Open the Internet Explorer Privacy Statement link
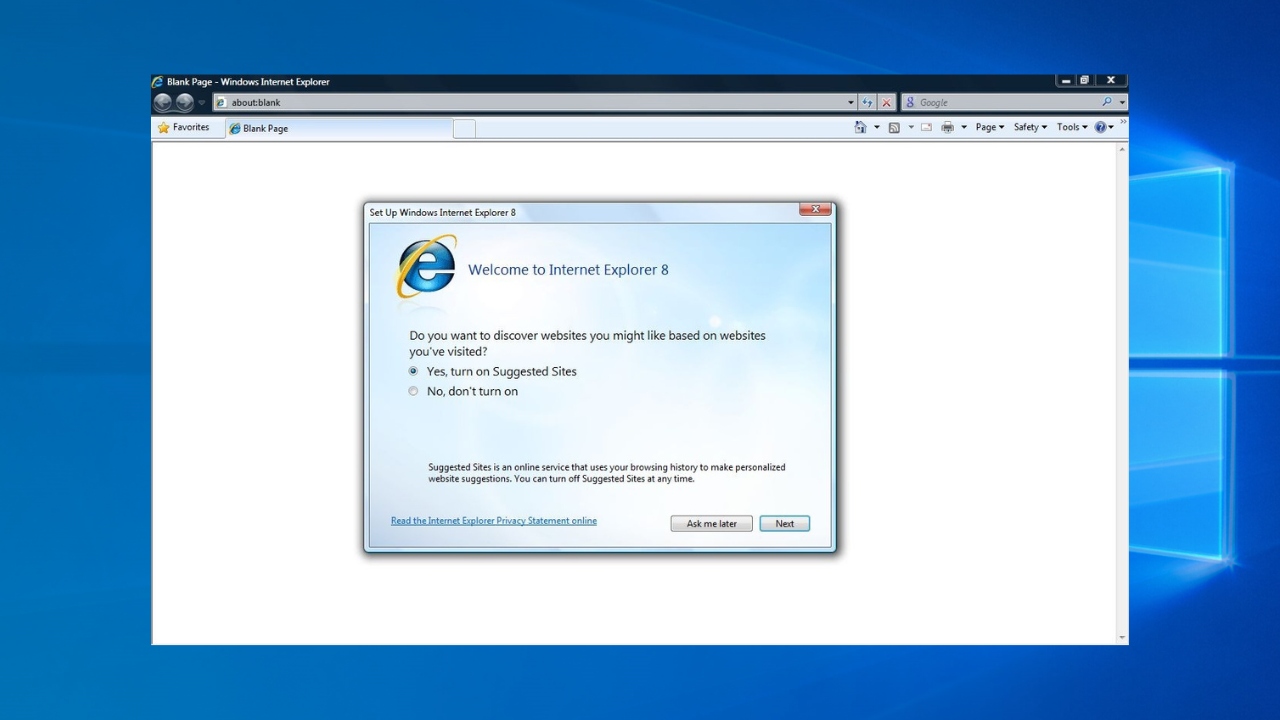This screenshot has height=720, width=1280. 494,521
